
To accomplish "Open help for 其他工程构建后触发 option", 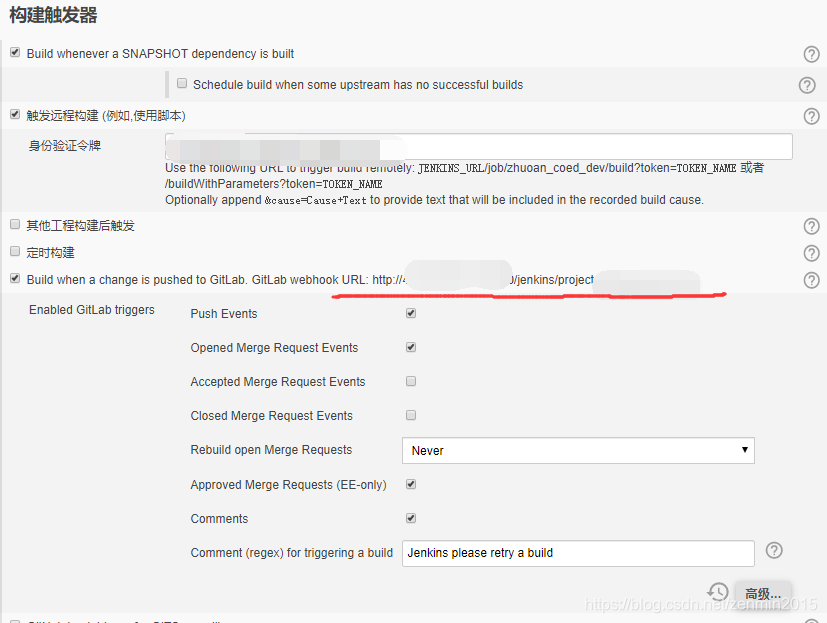I will click(811, 226).
